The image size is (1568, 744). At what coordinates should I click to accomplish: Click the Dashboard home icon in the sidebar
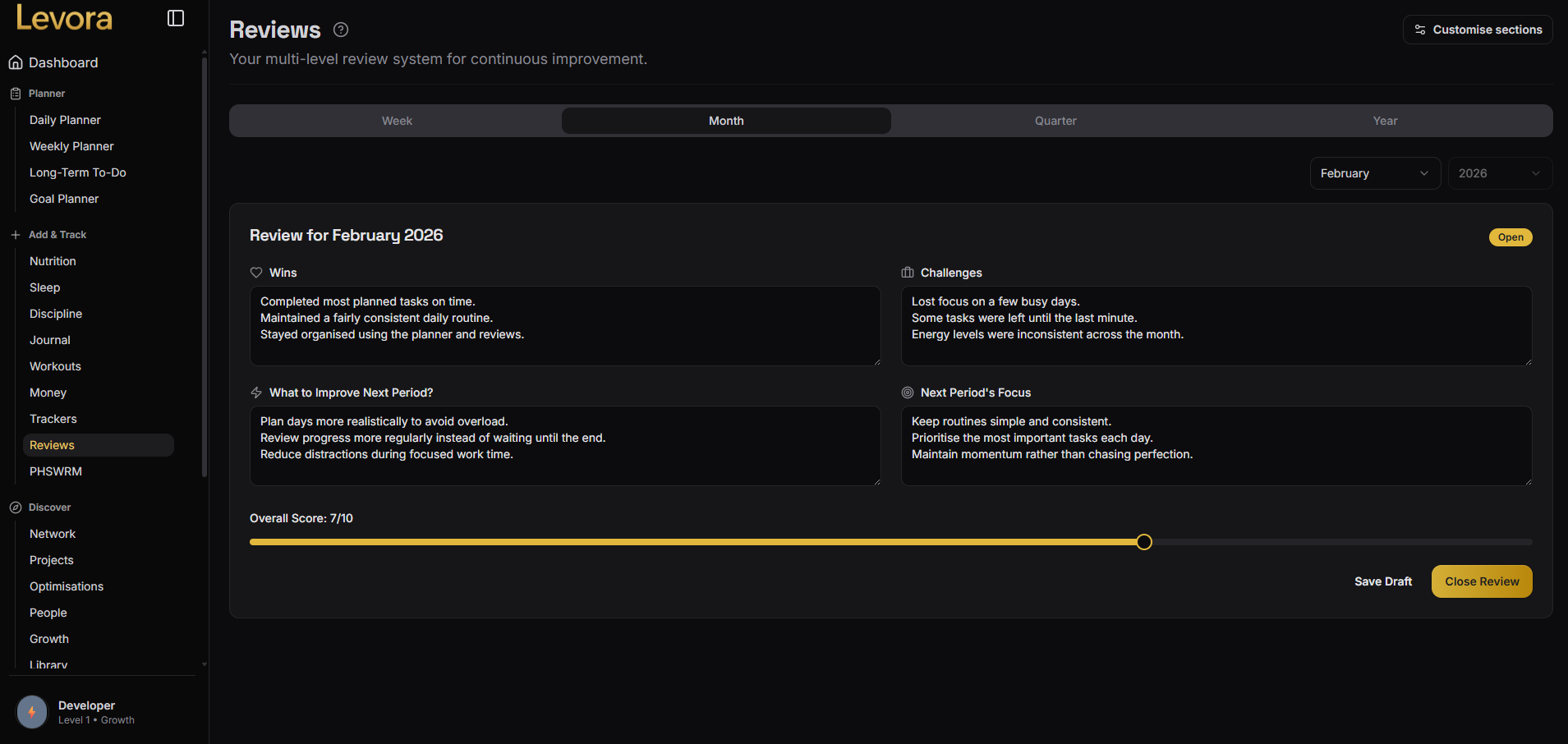(14, 62)
